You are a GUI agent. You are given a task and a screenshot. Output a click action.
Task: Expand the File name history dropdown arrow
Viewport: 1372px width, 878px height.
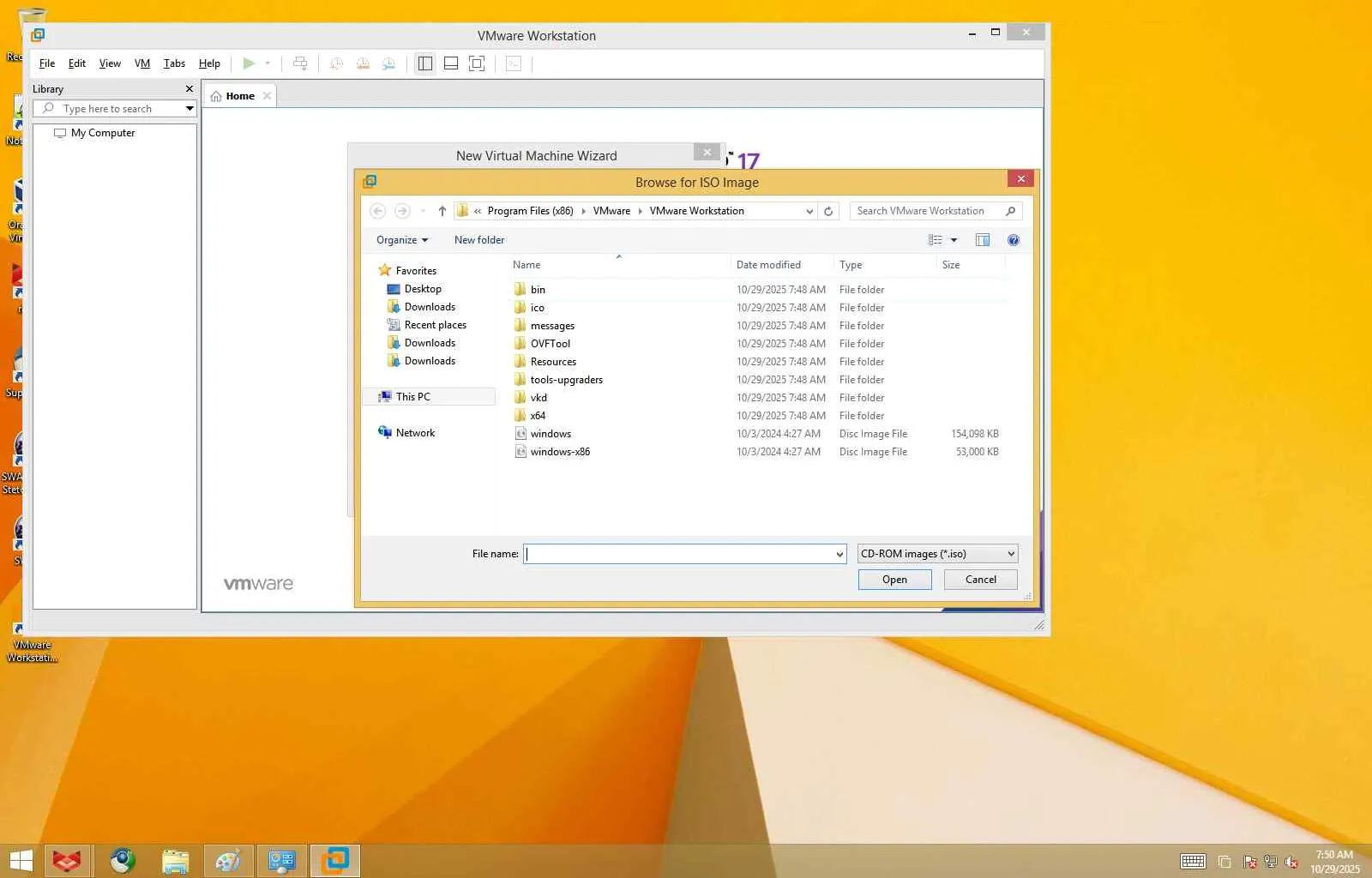point(839,554)
